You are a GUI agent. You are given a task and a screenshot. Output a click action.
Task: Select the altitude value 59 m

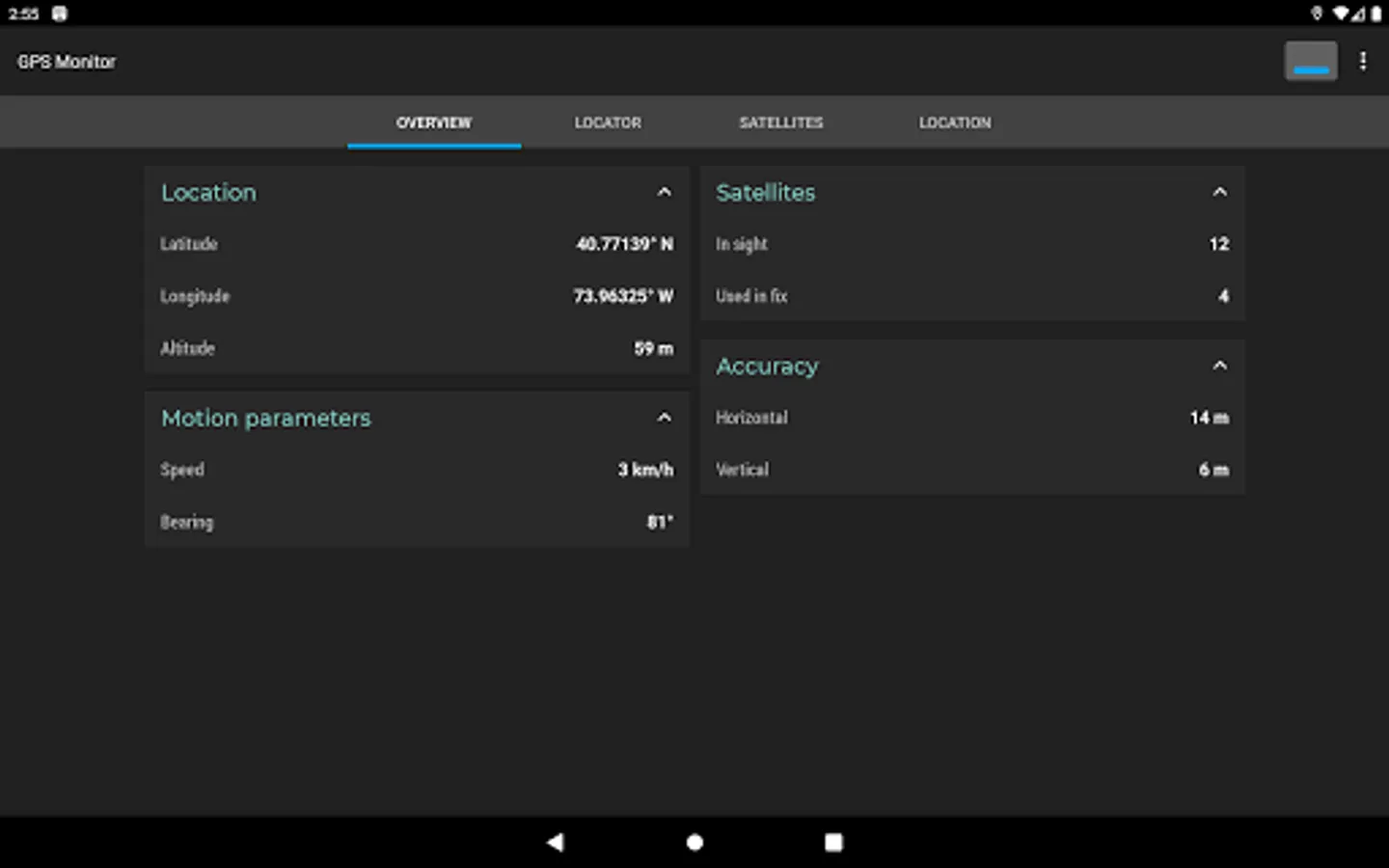pyautogui.click(x=653, y=348)
